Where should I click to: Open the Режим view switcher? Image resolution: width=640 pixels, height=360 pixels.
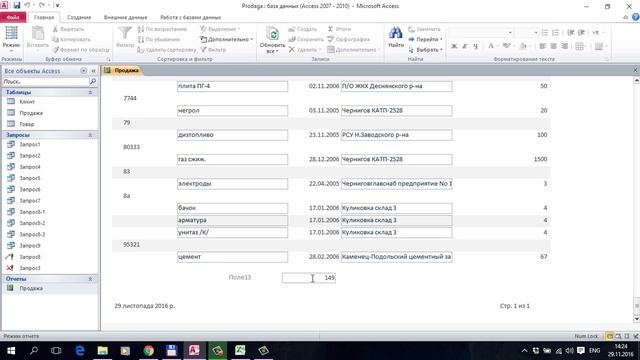pos(11,40)
